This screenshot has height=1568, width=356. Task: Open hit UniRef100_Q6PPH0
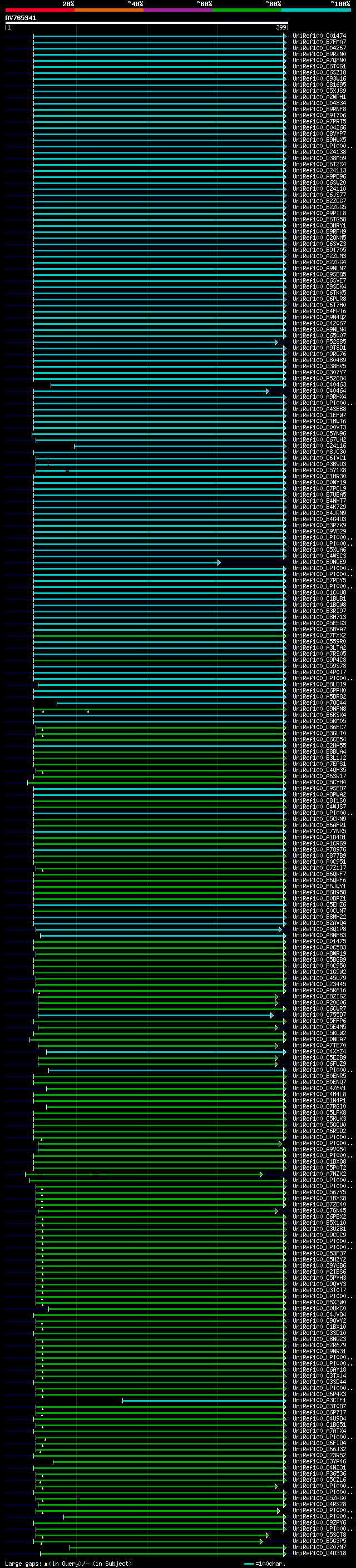pyautogui.click(x=319, y=691)
